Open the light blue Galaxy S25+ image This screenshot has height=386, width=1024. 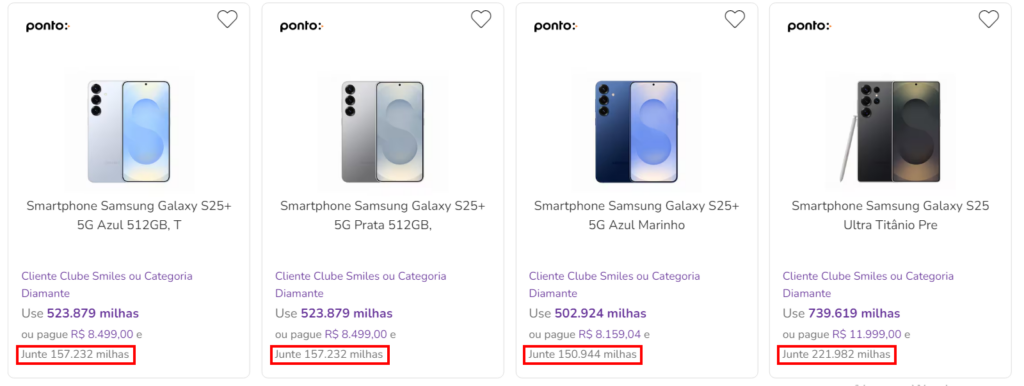point(129,131)
